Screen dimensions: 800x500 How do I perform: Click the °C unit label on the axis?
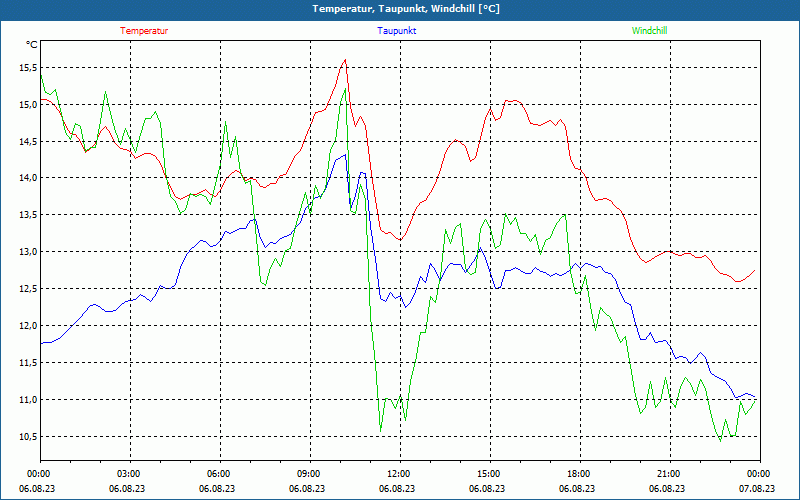[x=32, y=45]
